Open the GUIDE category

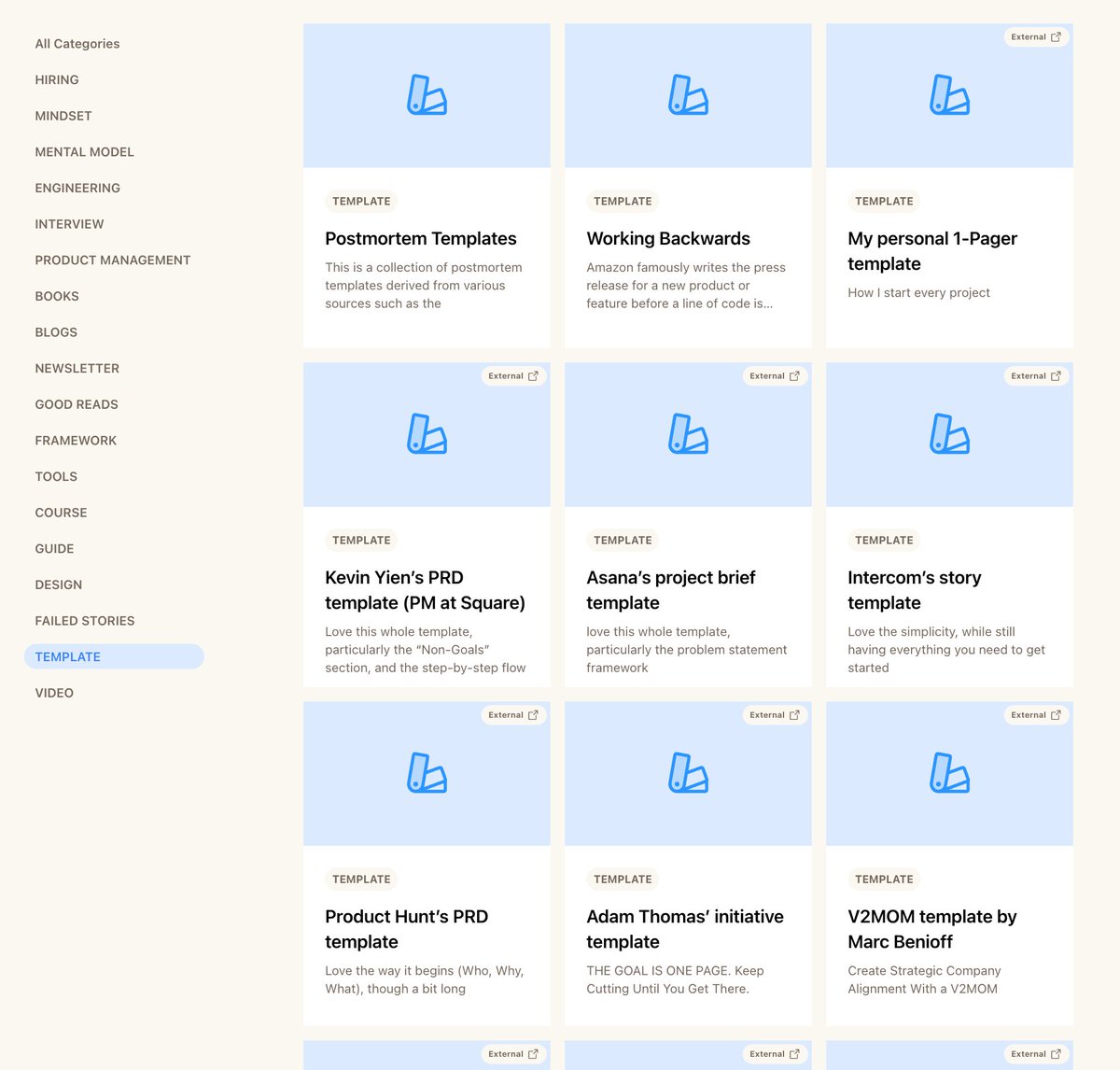54,549
